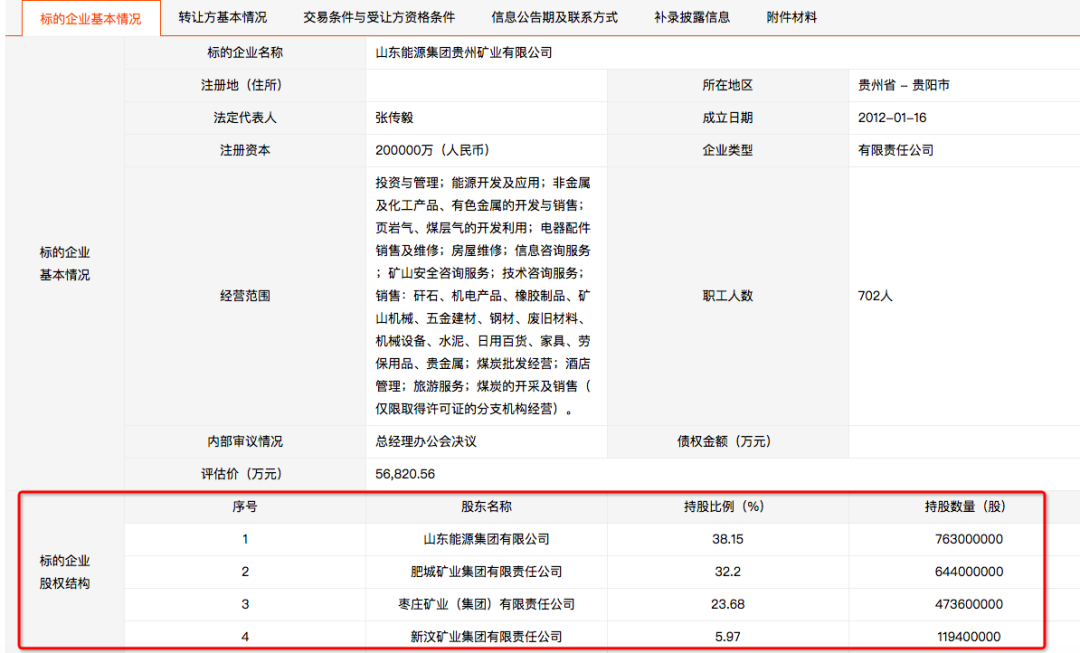1080x653 pixels.
Task: Click the 职工人数 label
Action: 727,296
